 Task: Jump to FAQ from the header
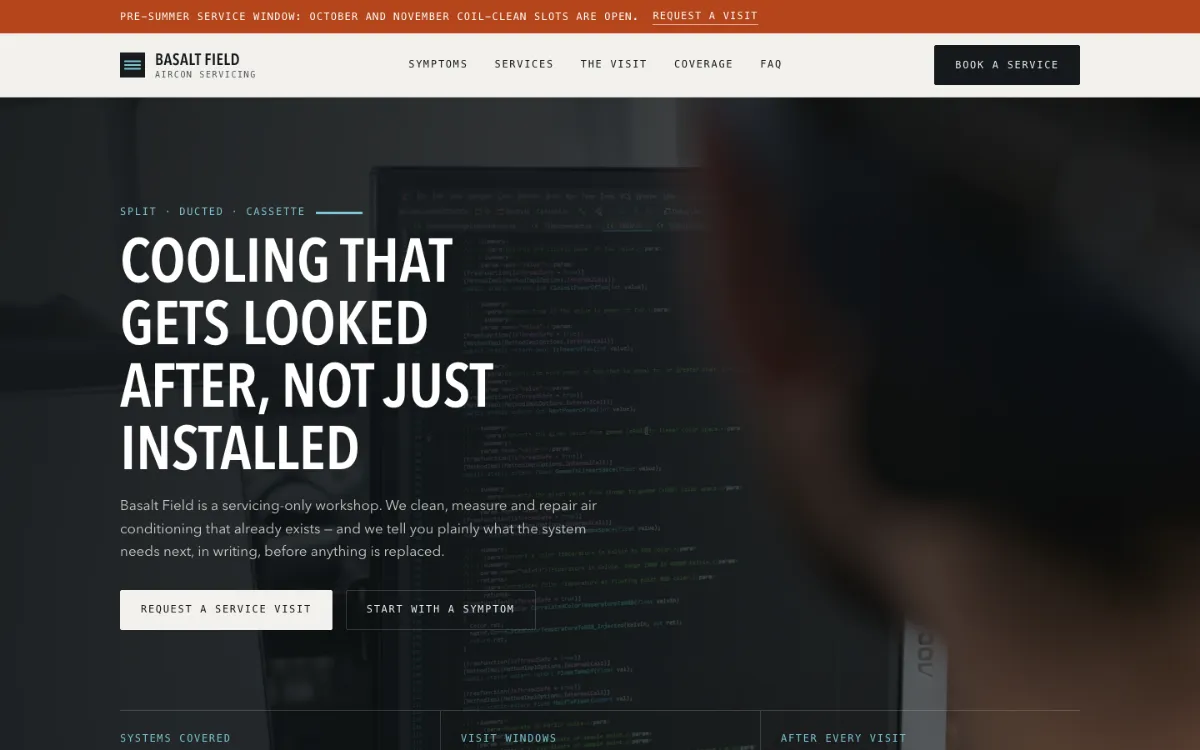[x=771, y=64]
